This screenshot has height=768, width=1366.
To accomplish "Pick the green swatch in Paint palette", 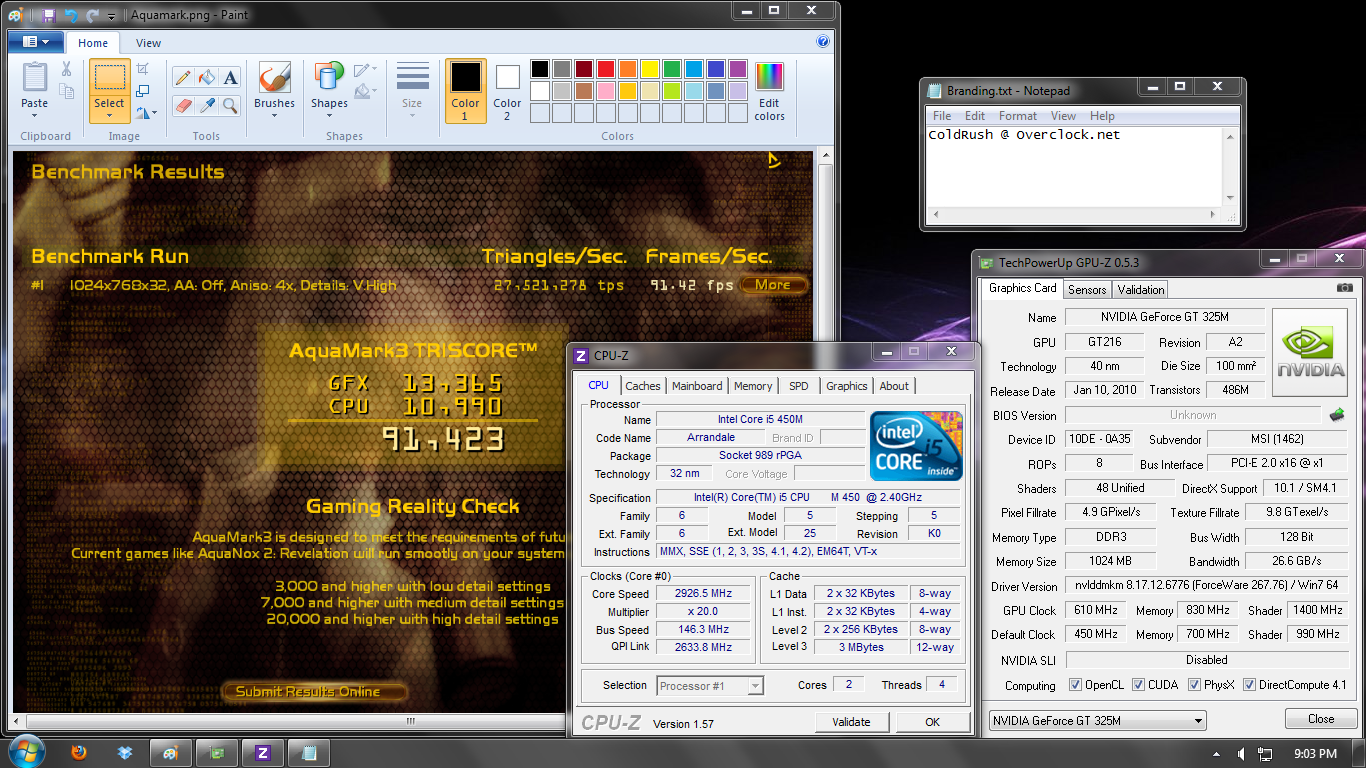I will 671,69.
